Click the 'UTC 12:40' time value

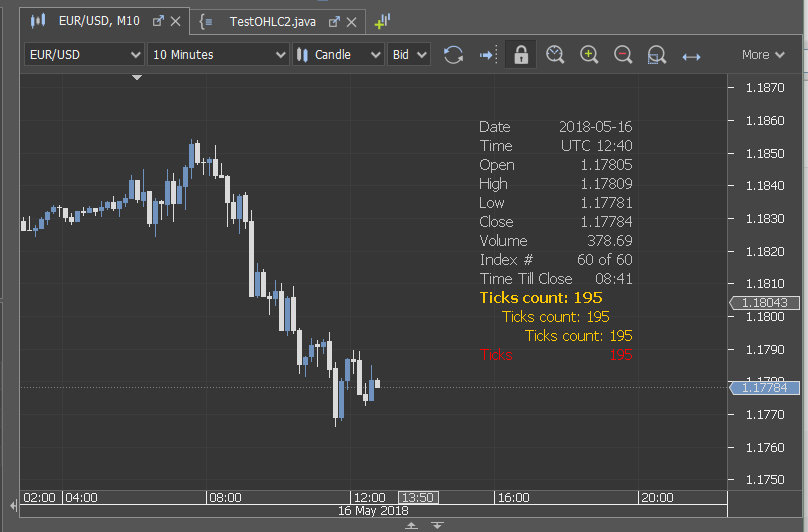pos(597,146)
